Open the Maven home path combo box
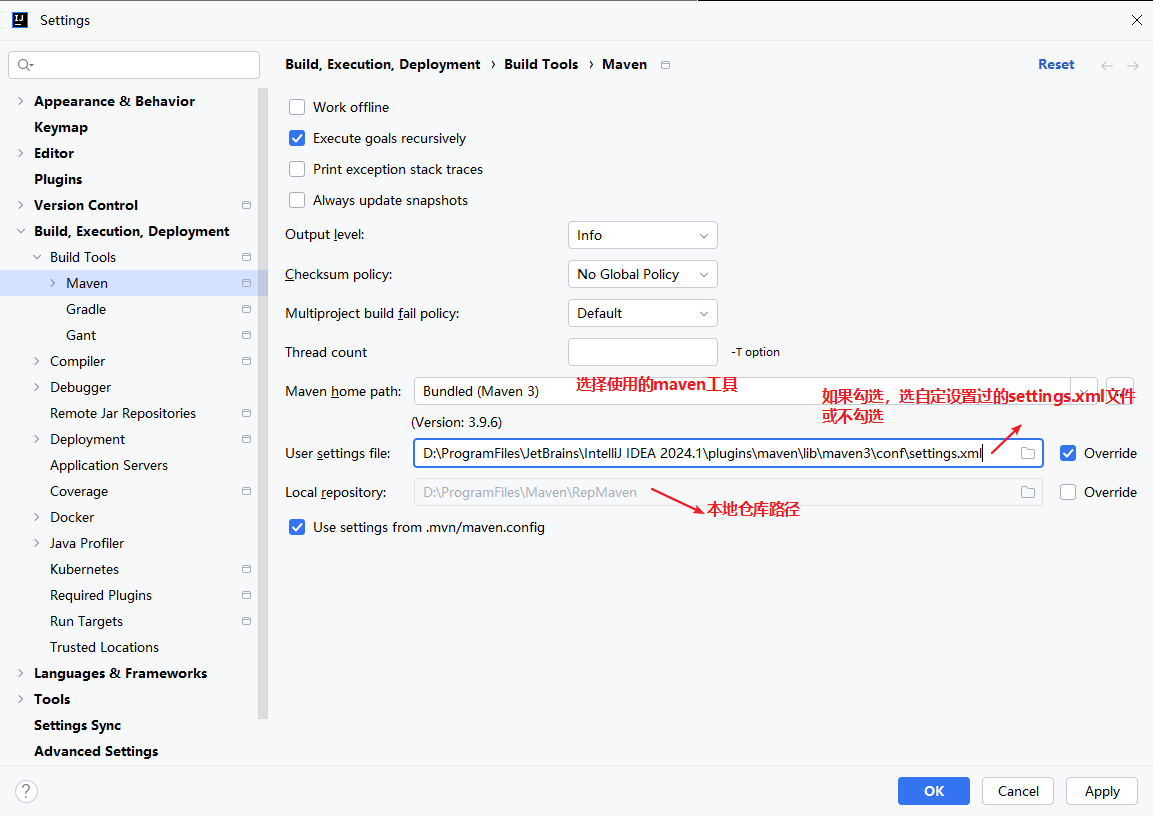This screenshot has height=816, width=1153. (755, 391)
